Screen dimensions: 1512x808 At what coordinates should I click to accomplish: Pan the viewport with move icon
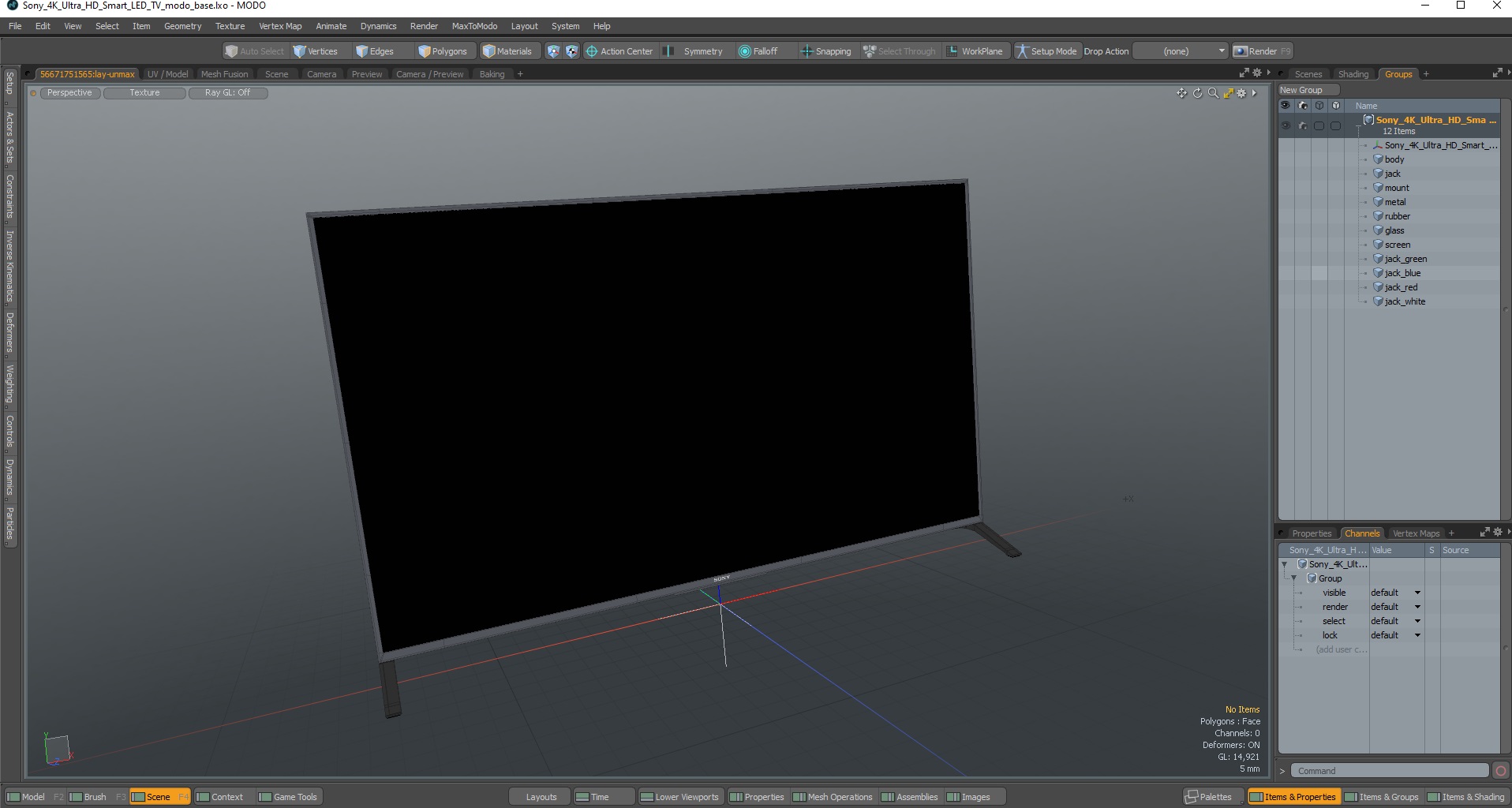(1181, 93)
